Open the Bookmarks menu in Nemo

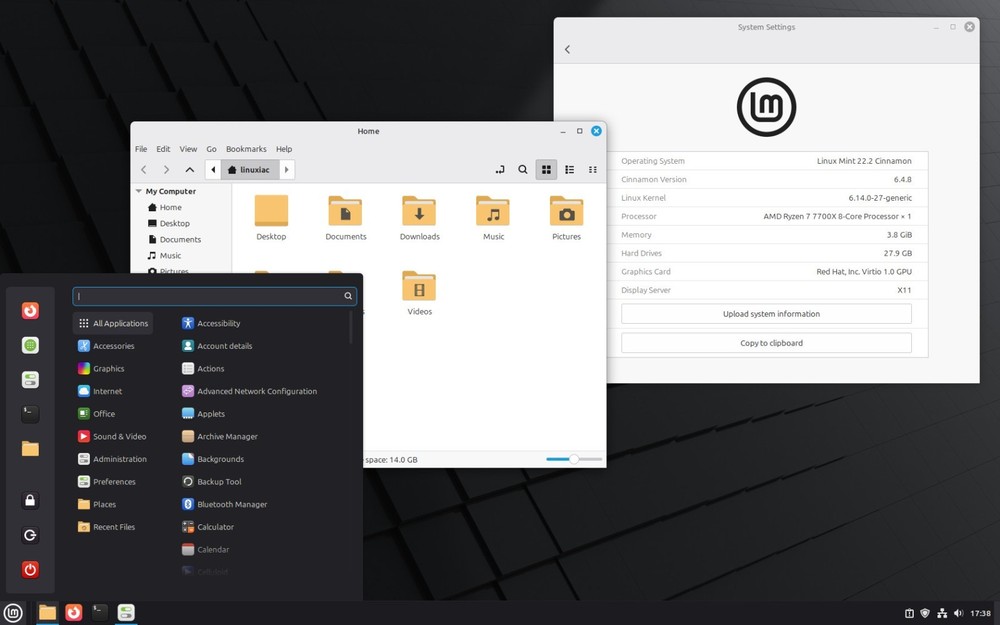click(x=246, y=148)
